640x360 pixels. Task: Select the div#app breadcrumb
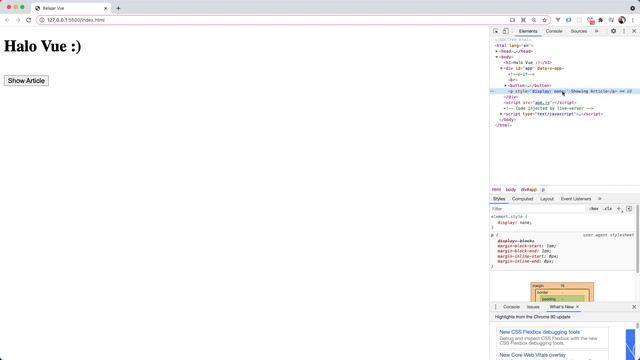point(529,190)
